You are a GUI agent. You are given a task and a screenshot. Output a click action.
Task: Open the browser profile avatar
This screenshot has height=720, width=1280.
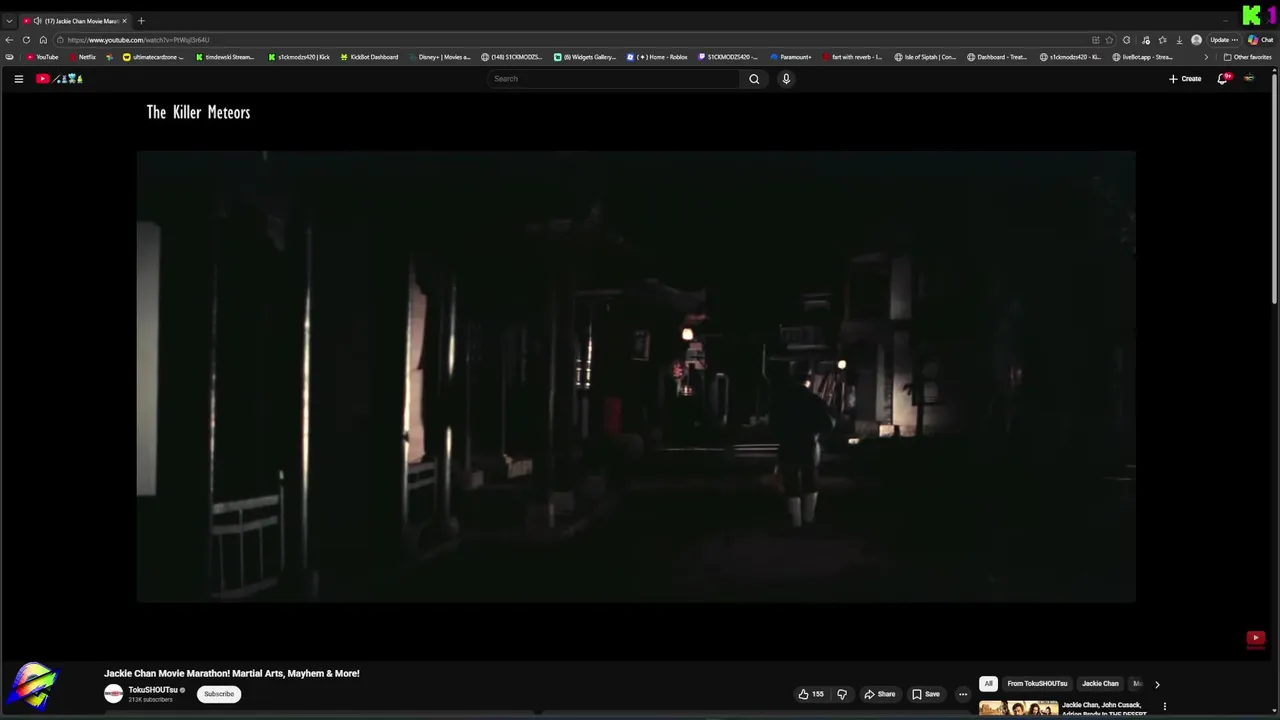[x=1196, y=40]
